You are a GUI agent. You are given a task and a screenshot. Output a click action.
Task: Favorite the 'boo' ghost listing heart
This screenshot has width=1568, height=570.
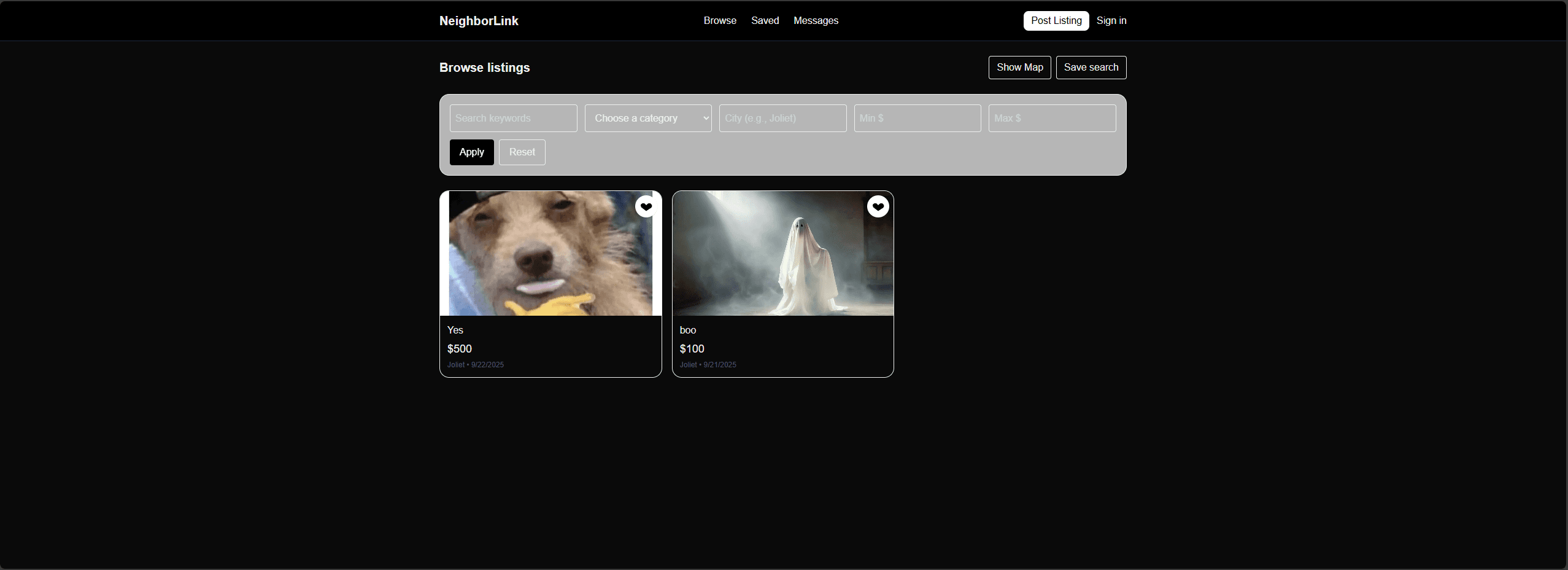pyautogui.click(x=878, y=207)
